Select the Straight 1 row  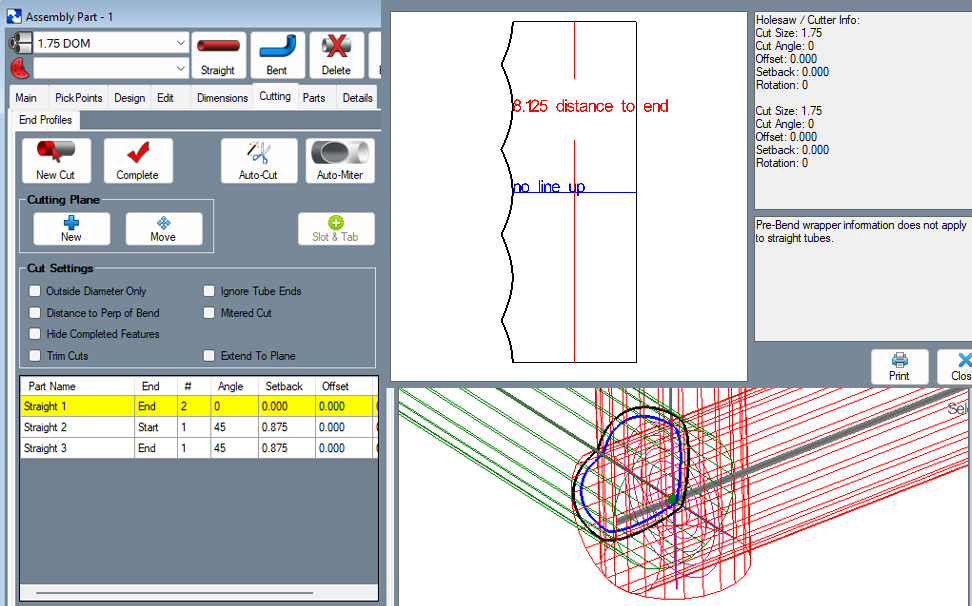[x=198, y=406]
